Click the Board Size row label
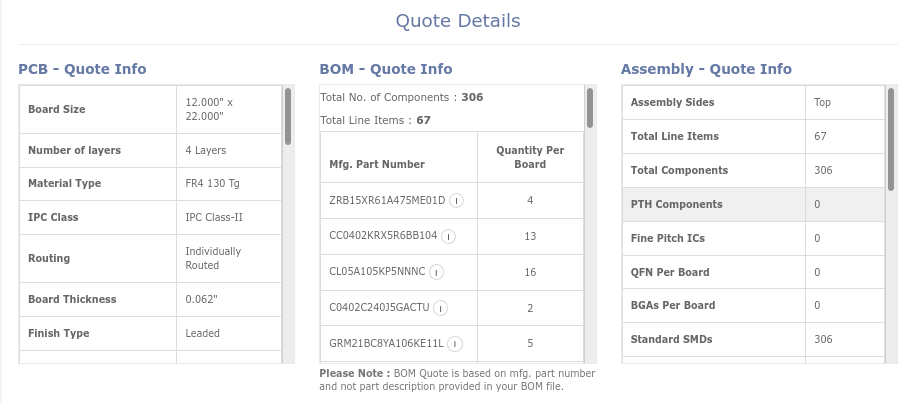 coord(57,109)
